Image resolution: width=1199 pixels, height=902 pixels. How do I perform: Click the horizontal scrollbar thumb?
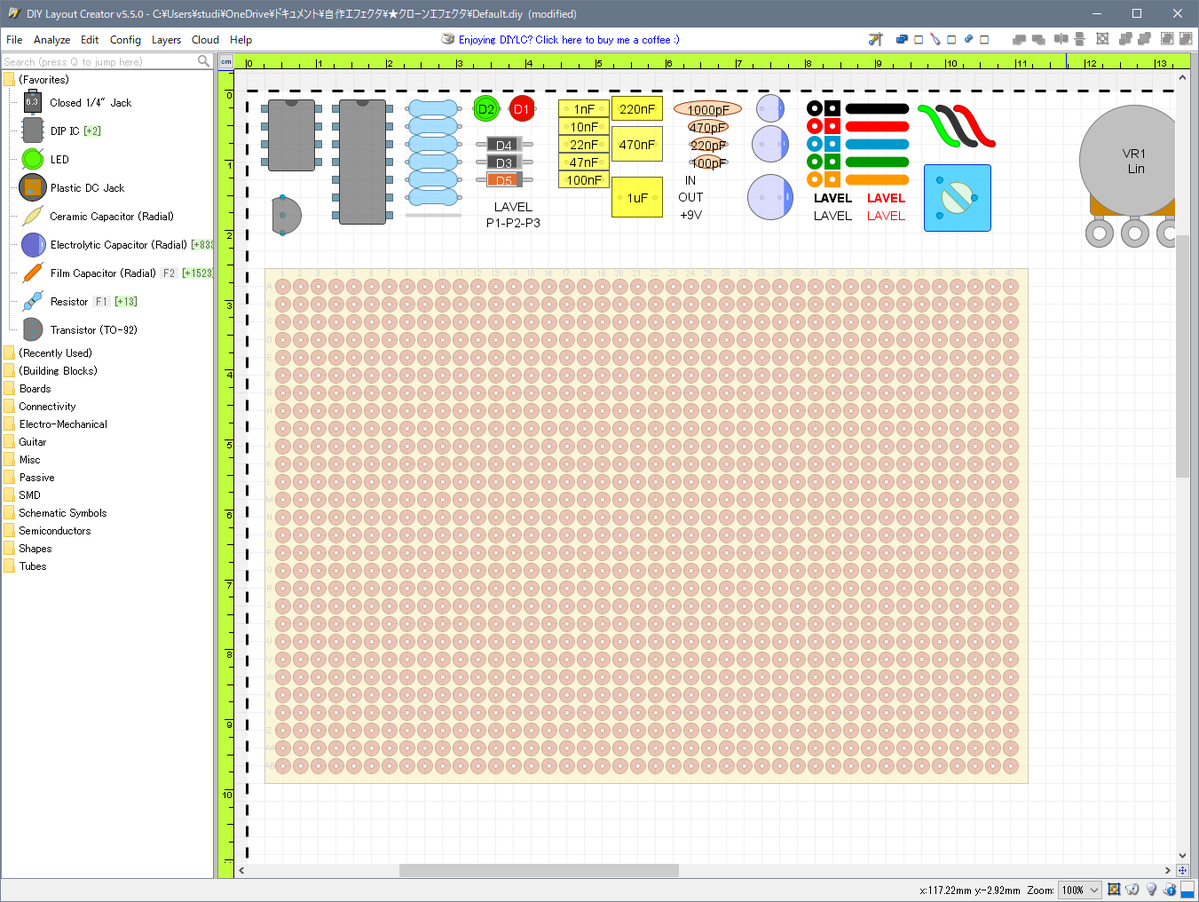[x=539, y=870]
